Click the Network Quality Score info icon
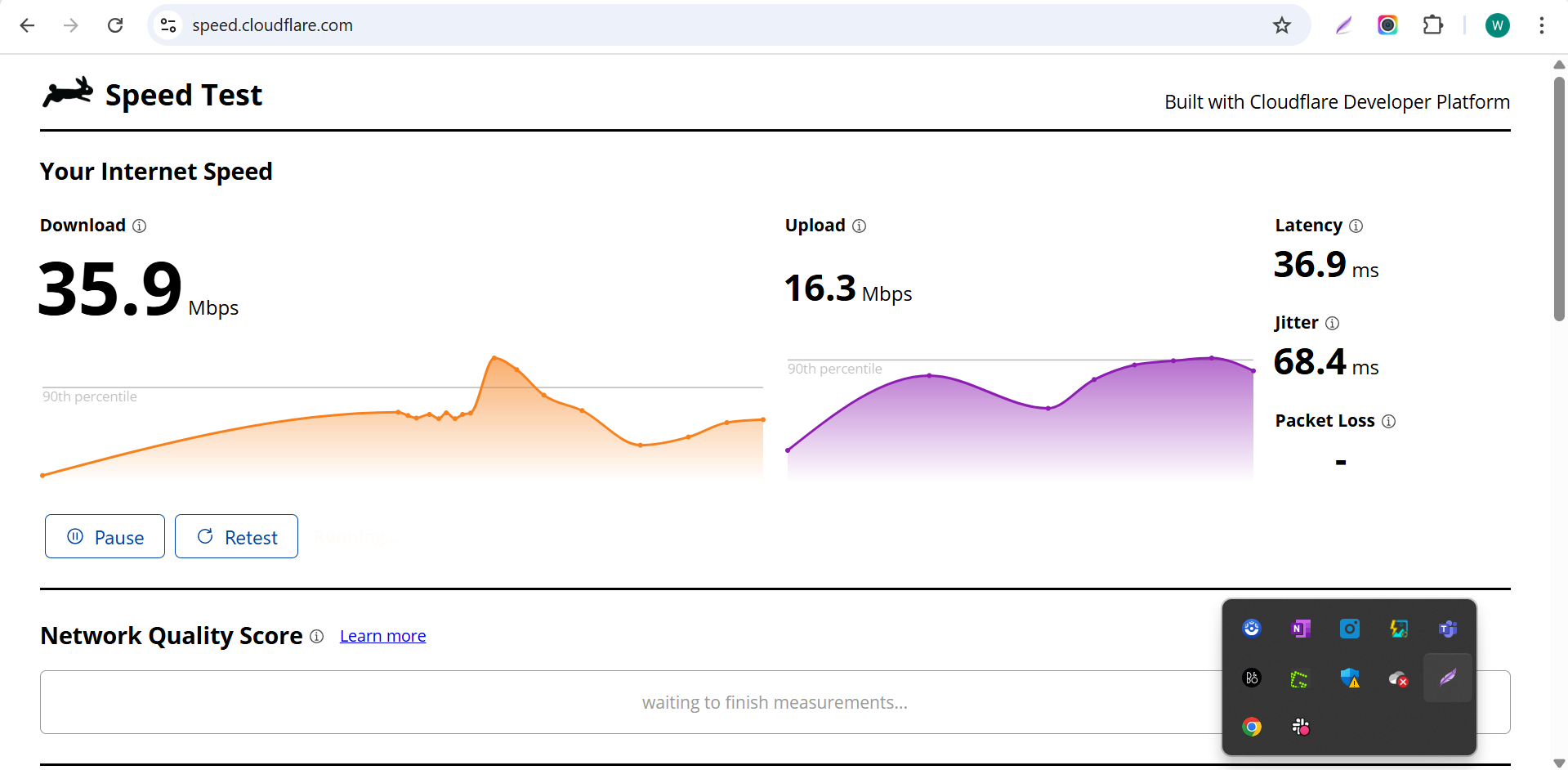1568x770 pixels. tap(317, 637)
